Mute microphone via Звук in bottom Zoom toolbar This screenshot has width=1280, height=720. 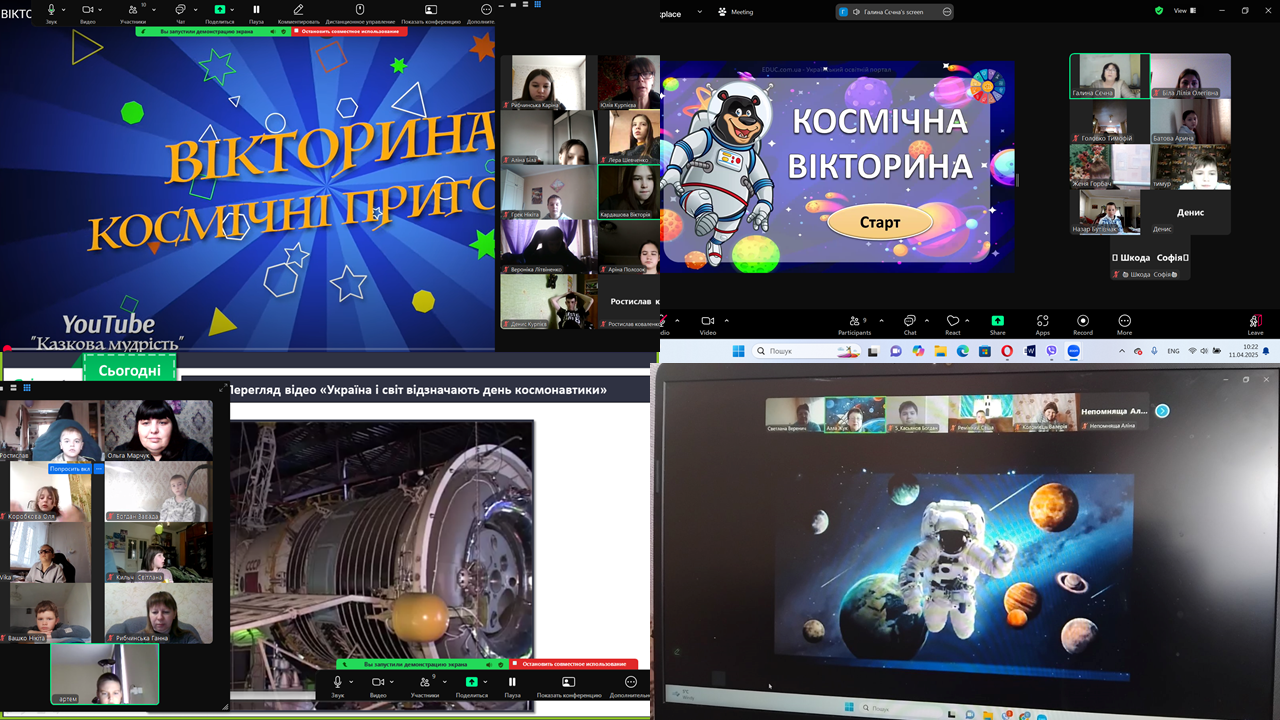pyautogui.click(x=338, y=687)
